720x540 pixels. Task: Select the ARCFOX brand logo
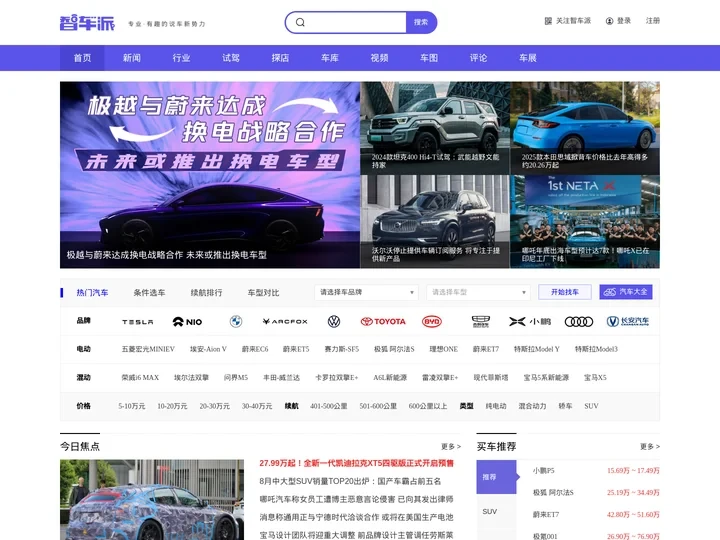tap(285, 321)
